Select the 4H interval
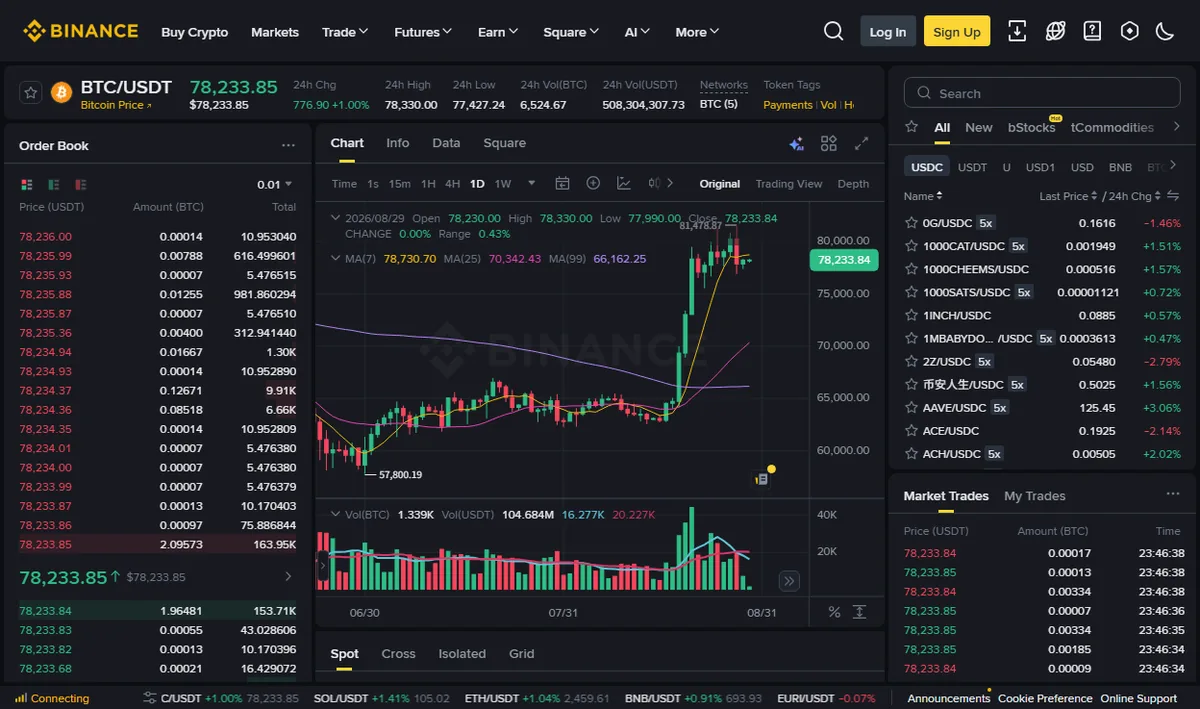1200x709 pixels. (x=453, y=184)
